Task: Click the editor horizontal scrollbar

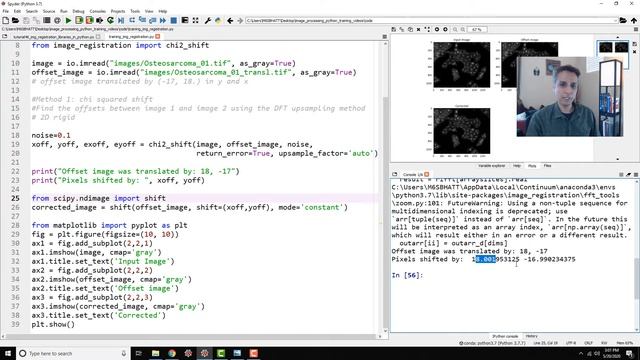Action: click(x=191, y=336)
